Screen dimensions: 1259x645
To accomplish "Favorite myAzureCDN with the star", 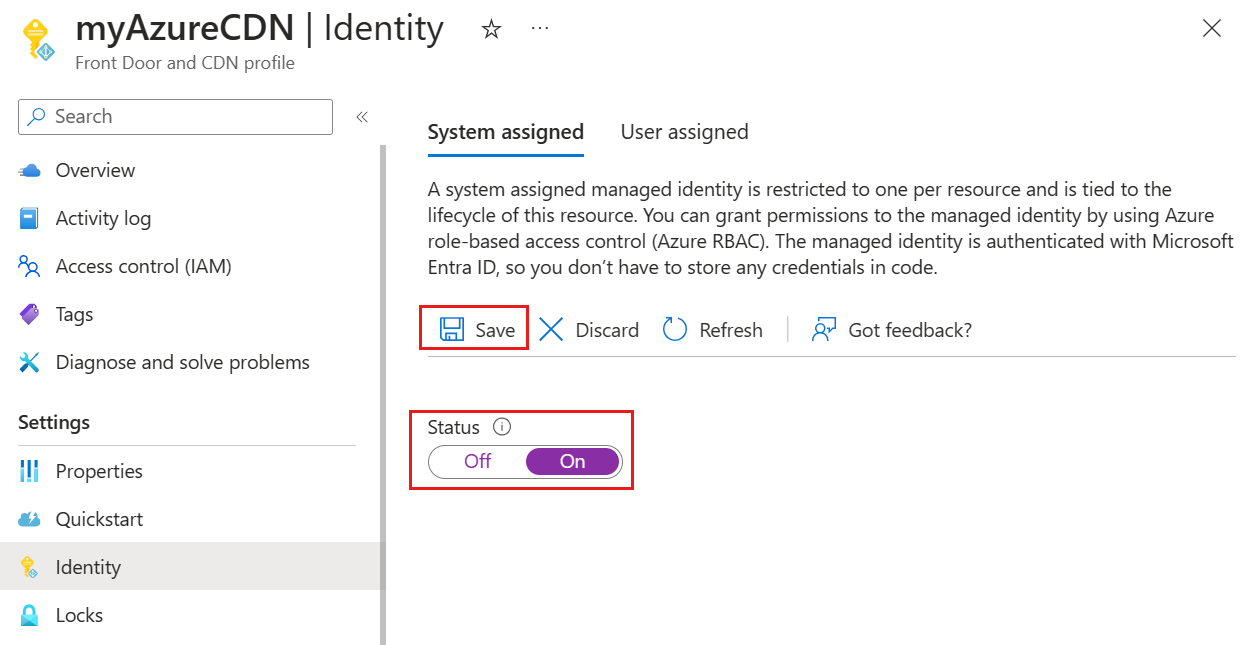I will pyautogui.click(x=491, y=29).
